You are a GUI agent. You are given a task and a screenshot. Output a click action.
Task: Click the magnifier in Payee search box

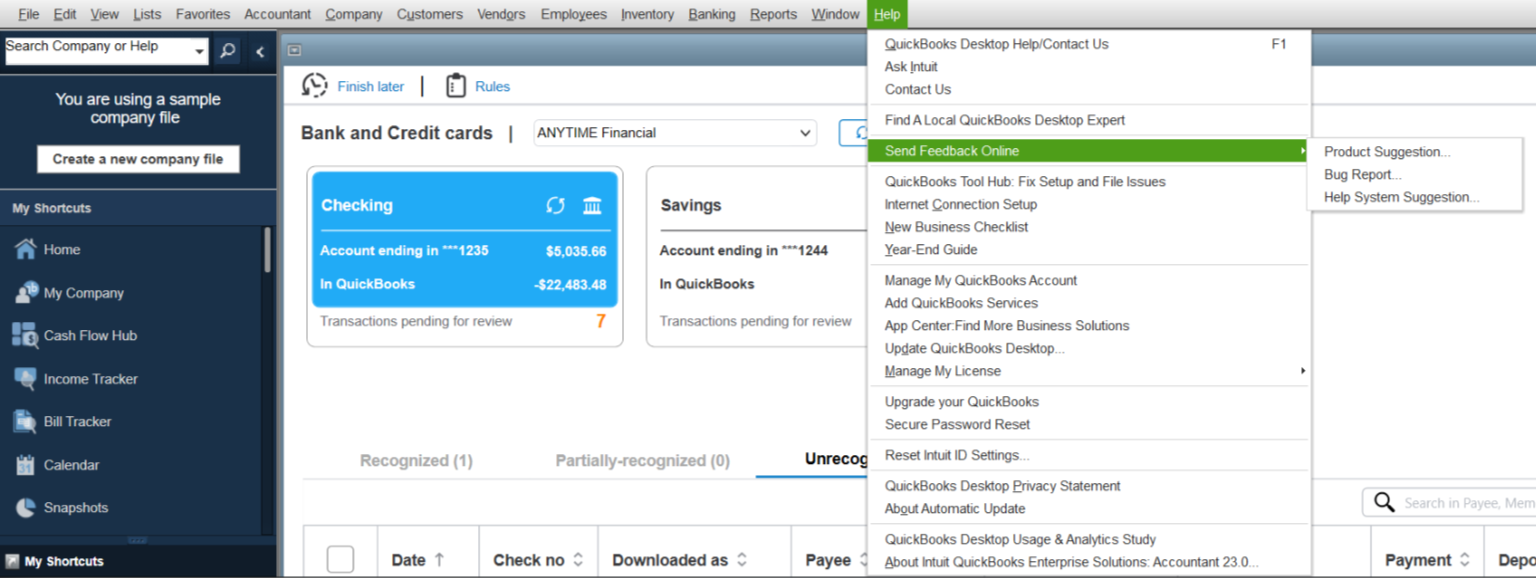[x=1384, y=502]
